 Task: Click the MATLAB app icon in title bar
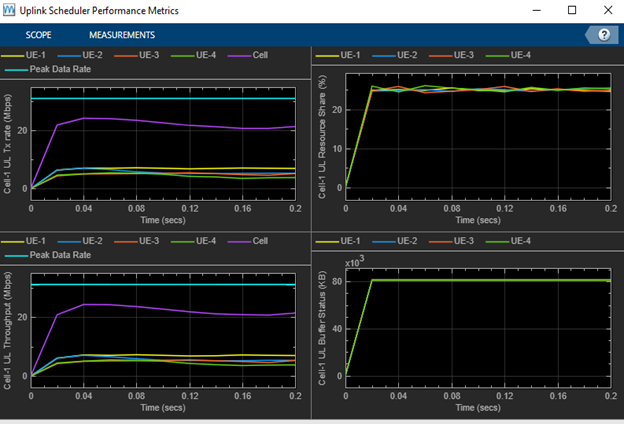[x=11, y=10]
